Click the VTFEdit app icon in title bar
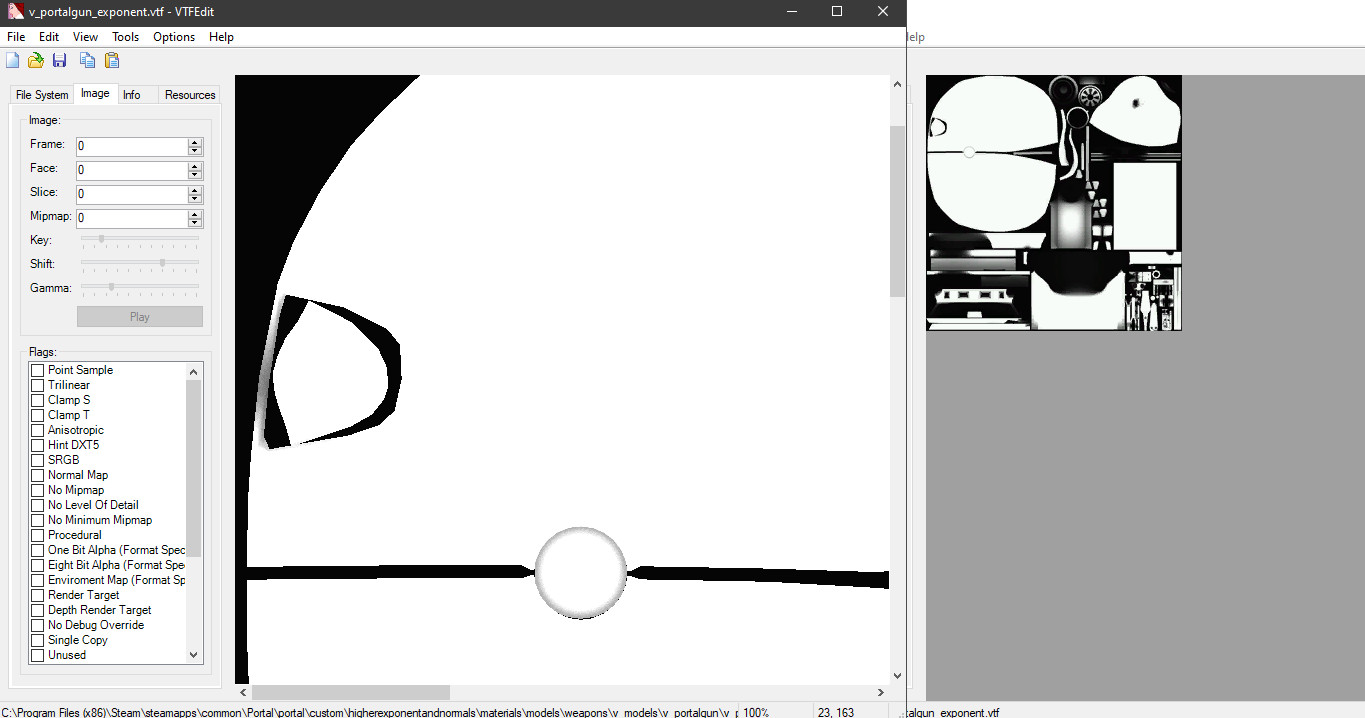This screenshot has height=718, width=1365. (14, 11)
